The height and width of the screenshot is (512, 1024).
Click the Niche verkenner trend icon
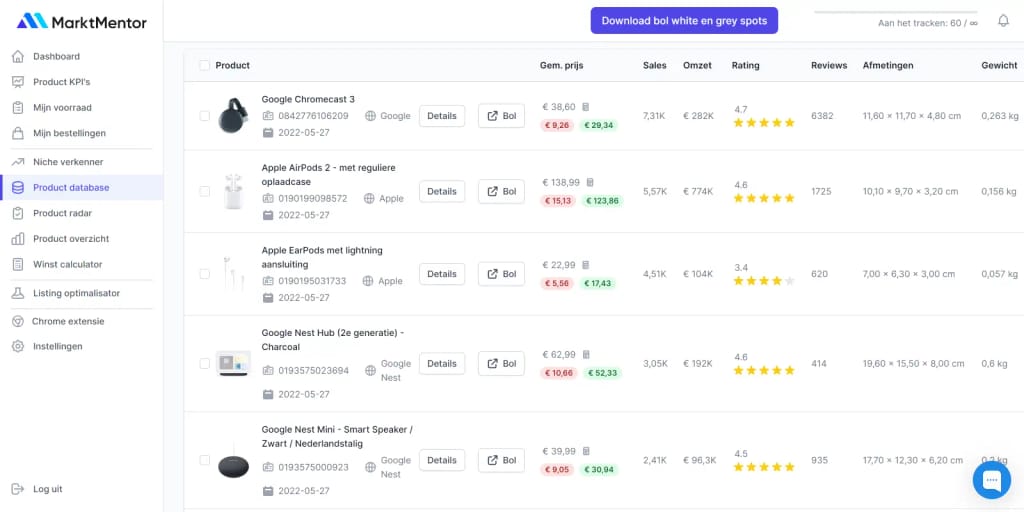pos(18,162)
